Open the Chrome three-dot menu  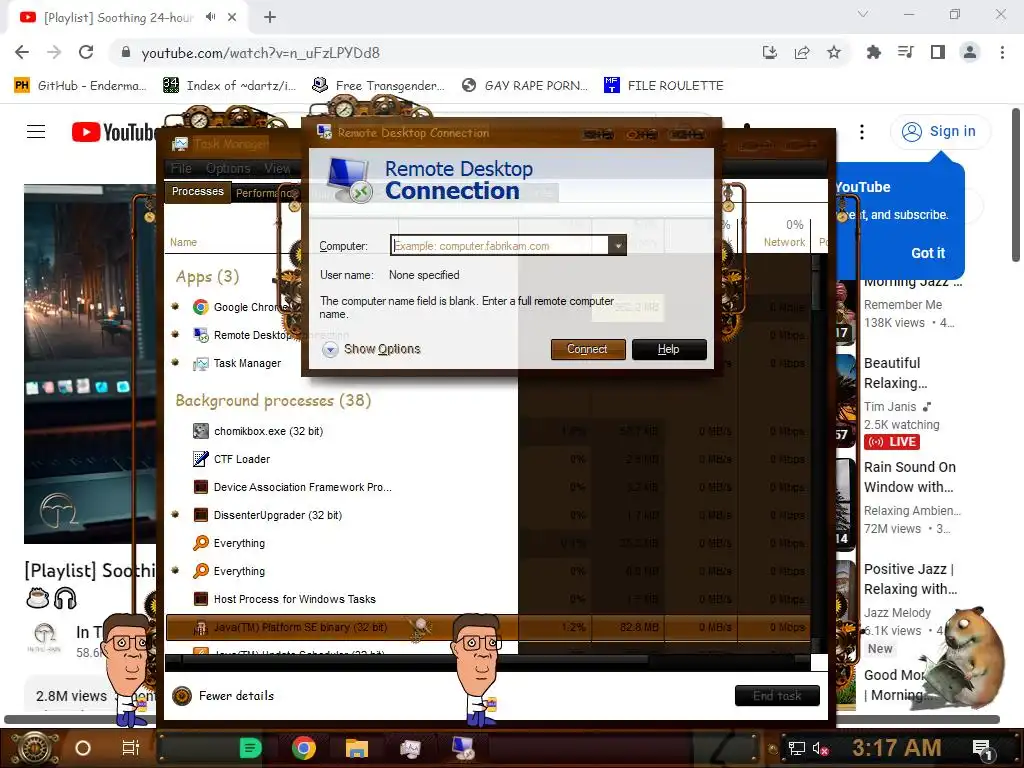coord(1002,52)
